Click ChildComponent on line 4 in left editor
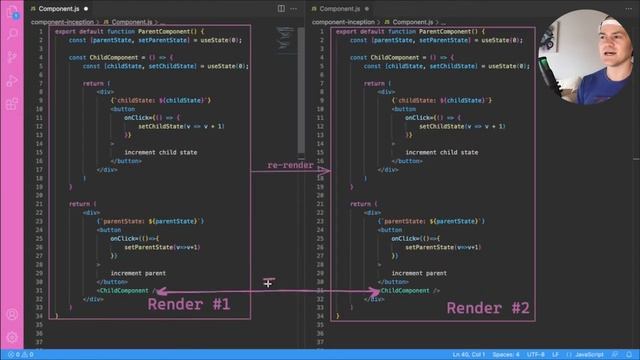The width and height of the screenshot is (640, 360). click(x=114, y=58)
